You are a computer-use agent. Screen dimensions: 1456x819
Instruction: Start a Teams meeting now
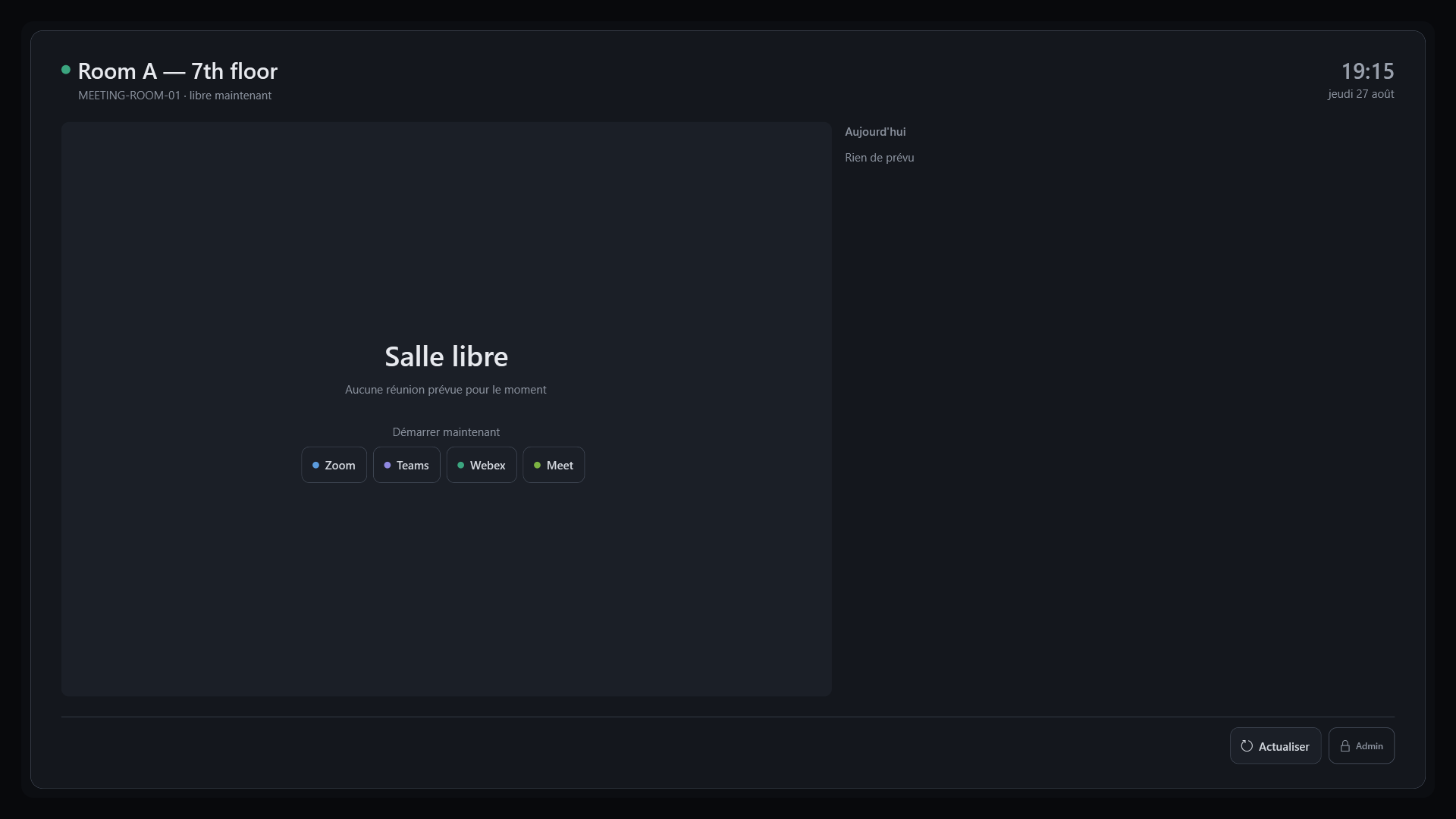[x=406, y=465]
